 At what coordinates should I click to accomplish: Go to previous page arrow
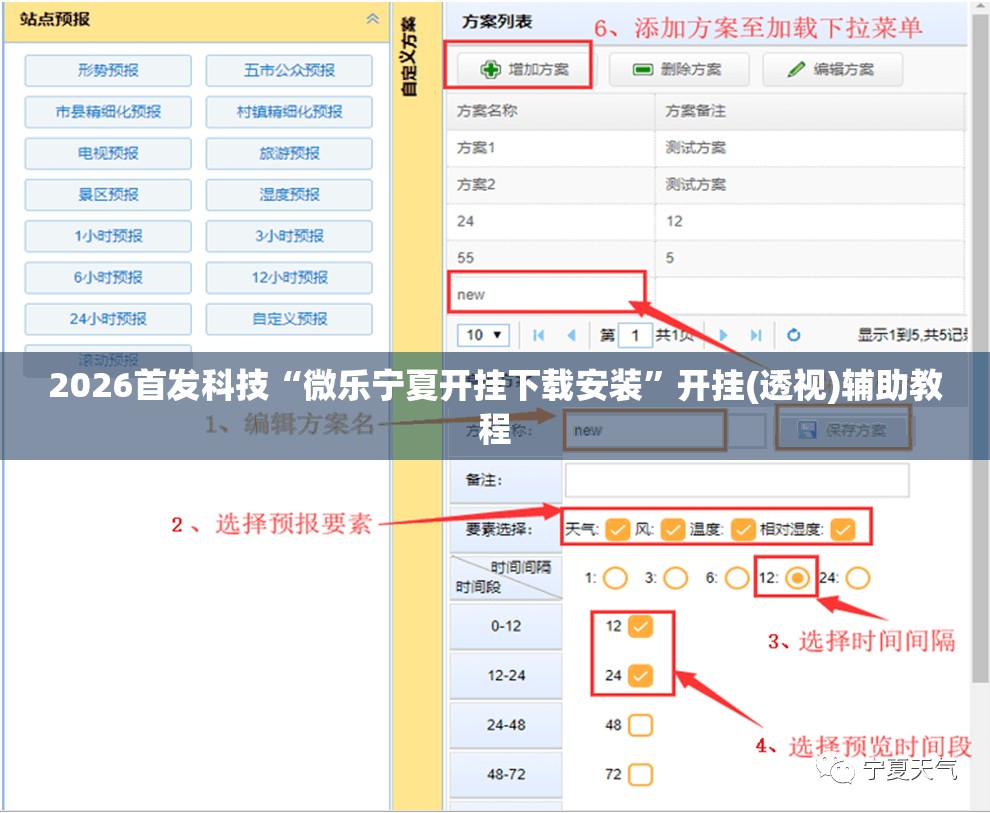click(571, 335)
